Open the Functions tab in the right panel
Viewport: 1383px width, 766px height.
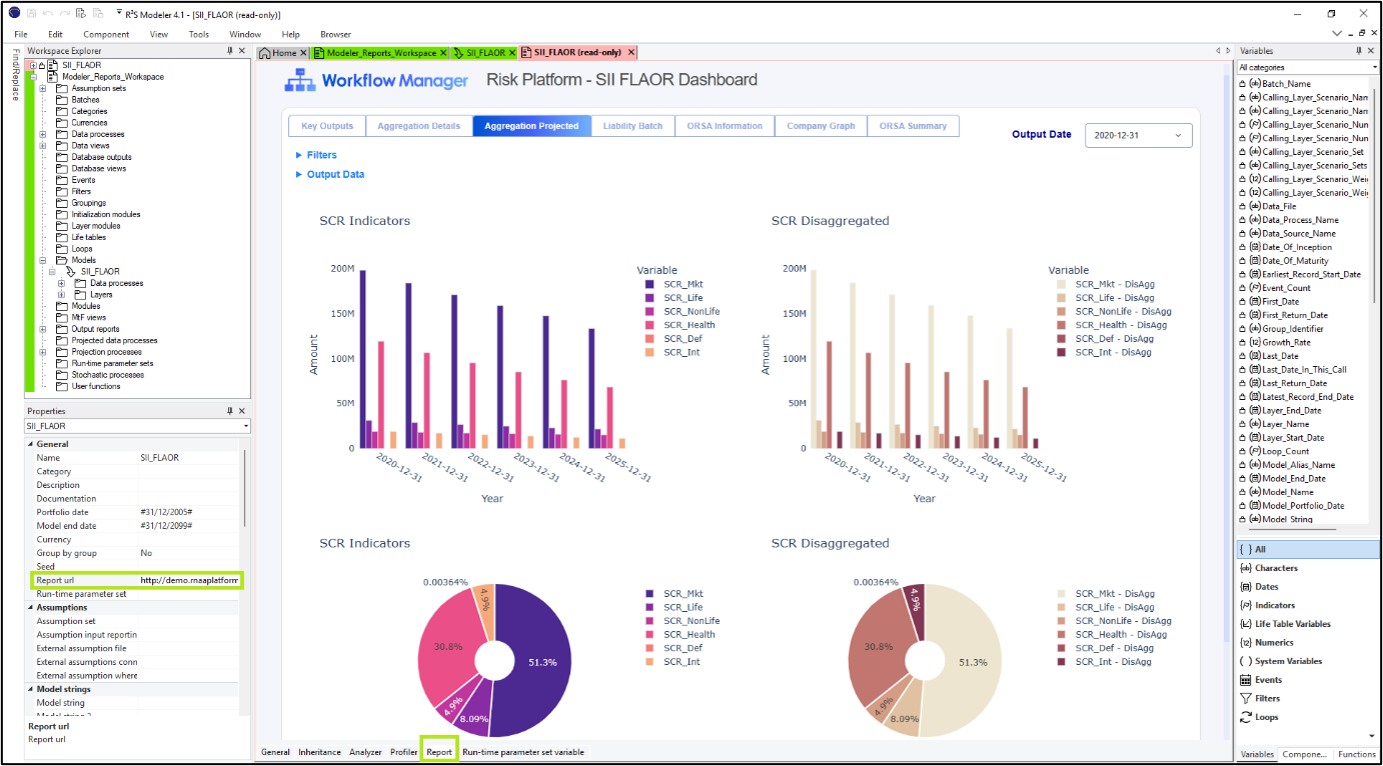tap(1356, 754)
